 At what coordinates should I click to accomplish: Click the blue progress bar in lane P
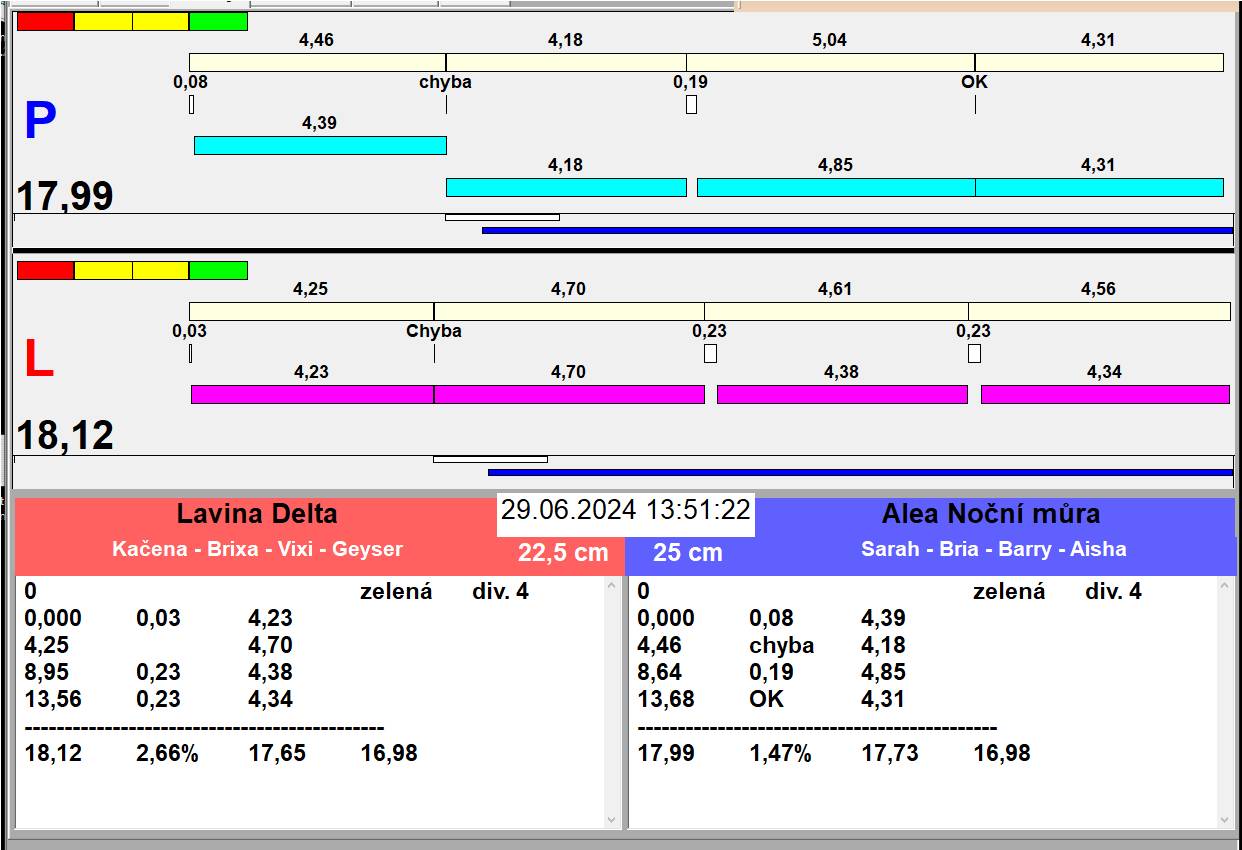857,230
